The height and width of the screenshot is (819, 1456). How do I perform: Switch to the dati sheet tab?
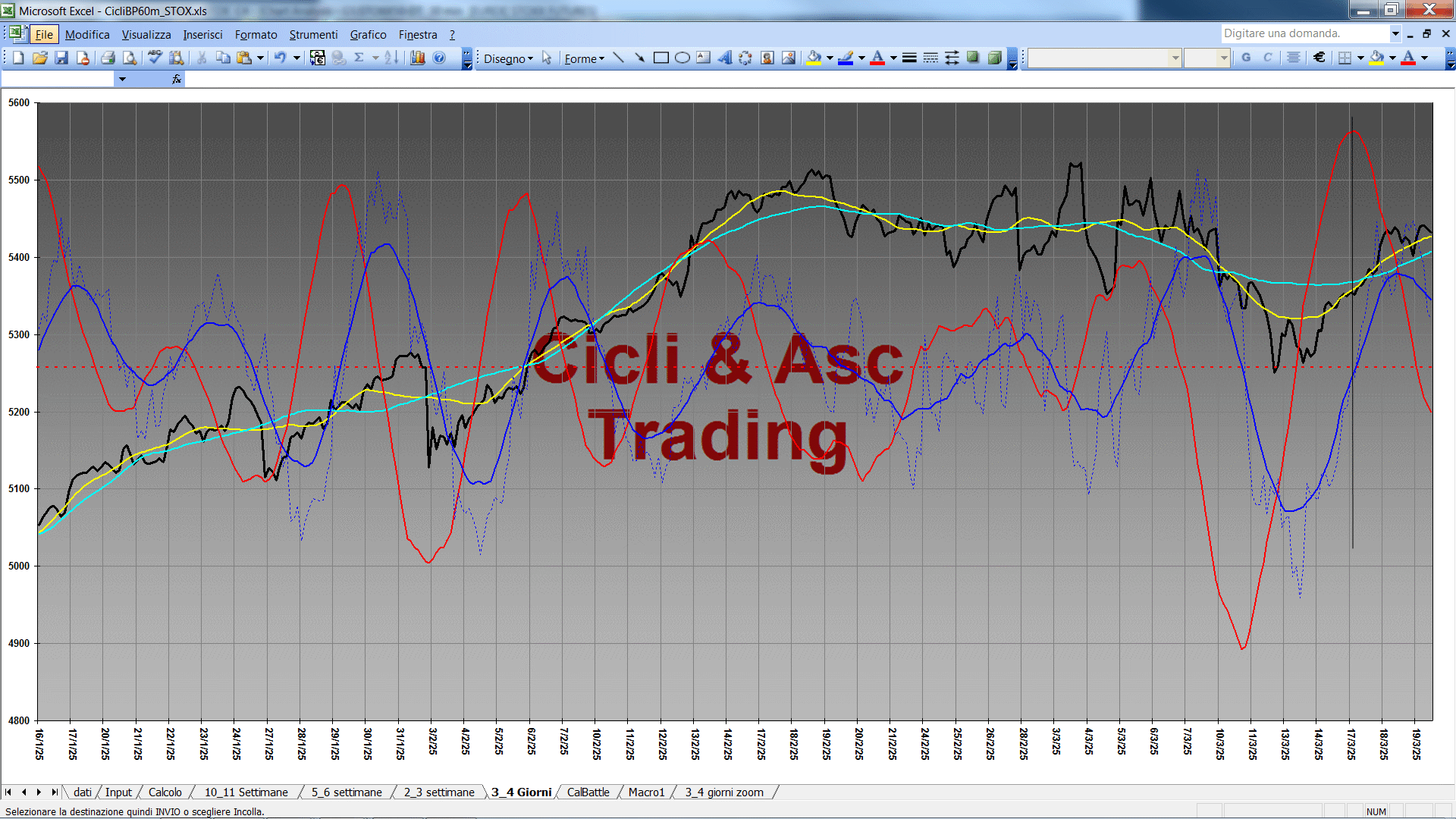[x=83, y=792]
